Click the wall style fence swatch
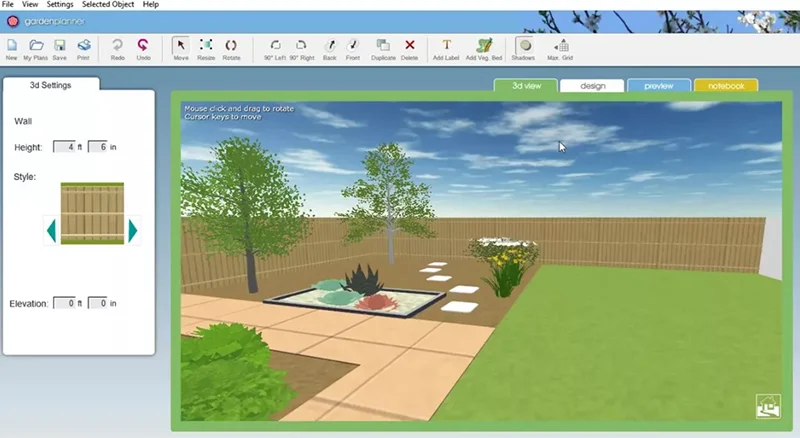 92,213
